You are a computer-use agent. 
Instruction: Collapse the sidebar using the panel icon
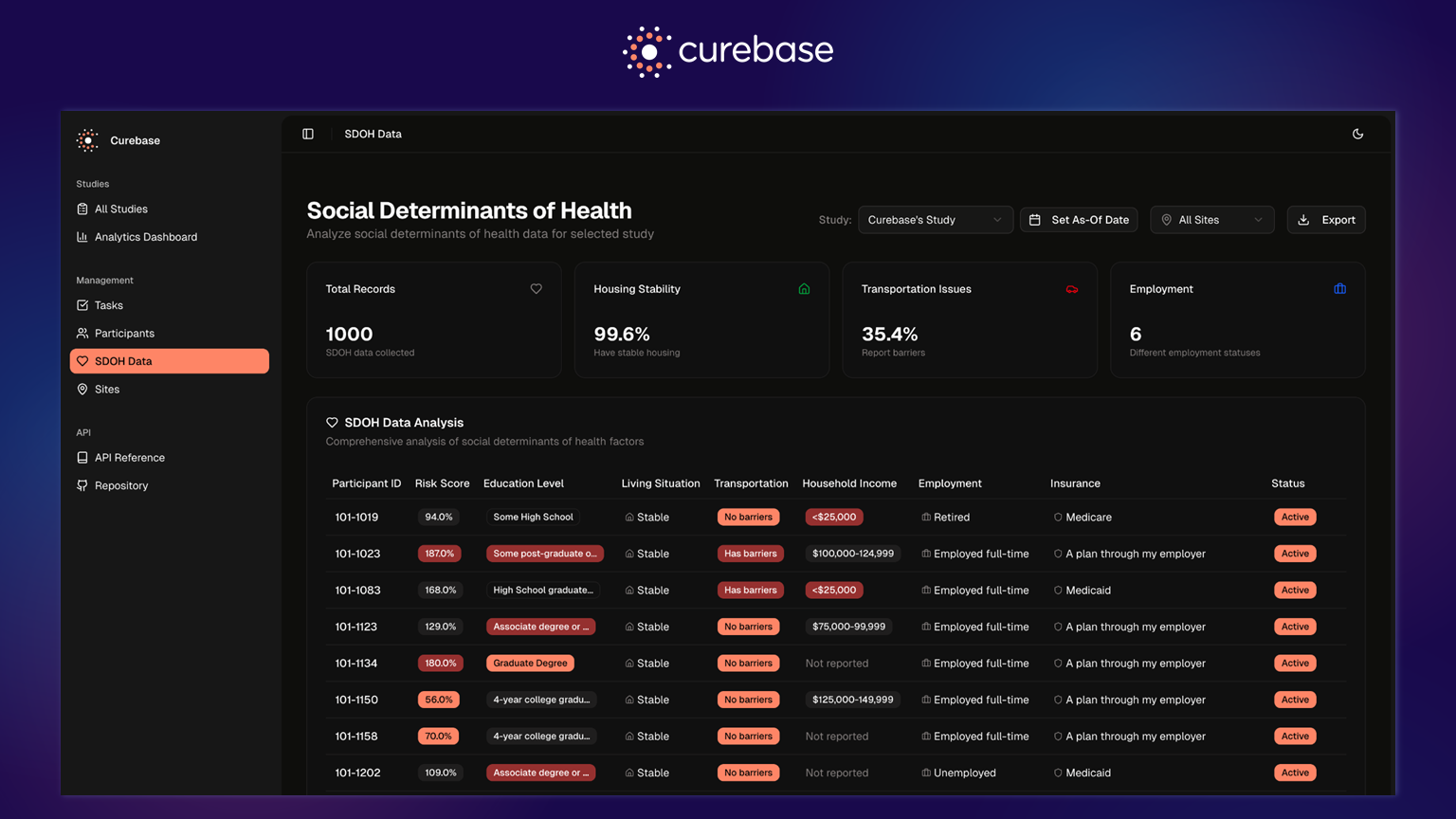pos(308,135)
